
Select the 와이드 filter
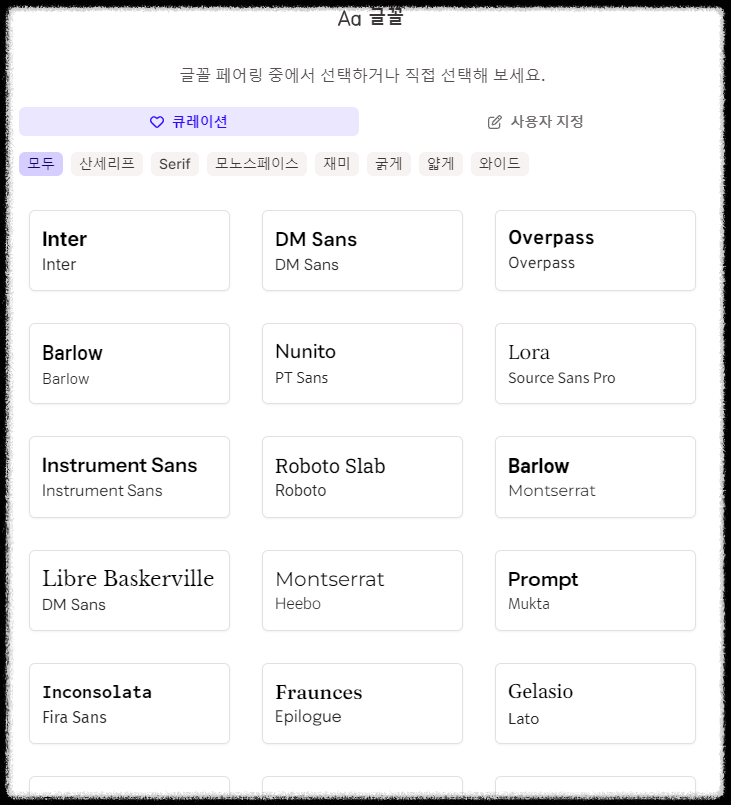[x=499, y=163]
